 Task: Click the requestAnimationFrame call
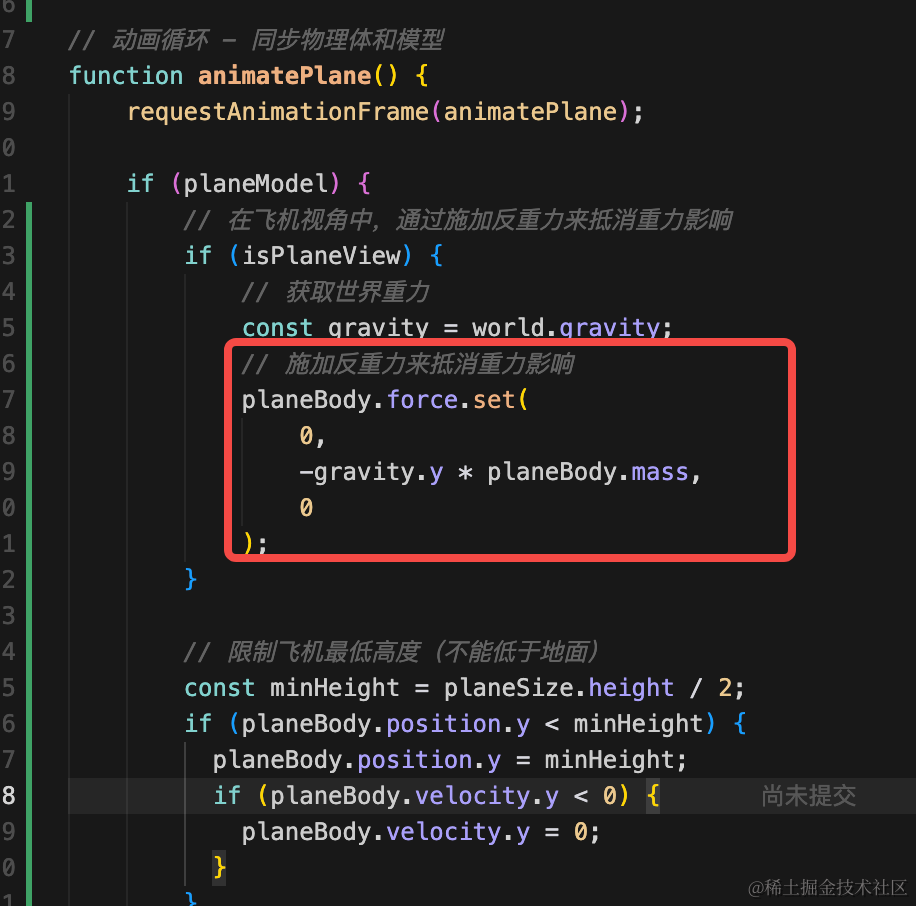(385, 112)
